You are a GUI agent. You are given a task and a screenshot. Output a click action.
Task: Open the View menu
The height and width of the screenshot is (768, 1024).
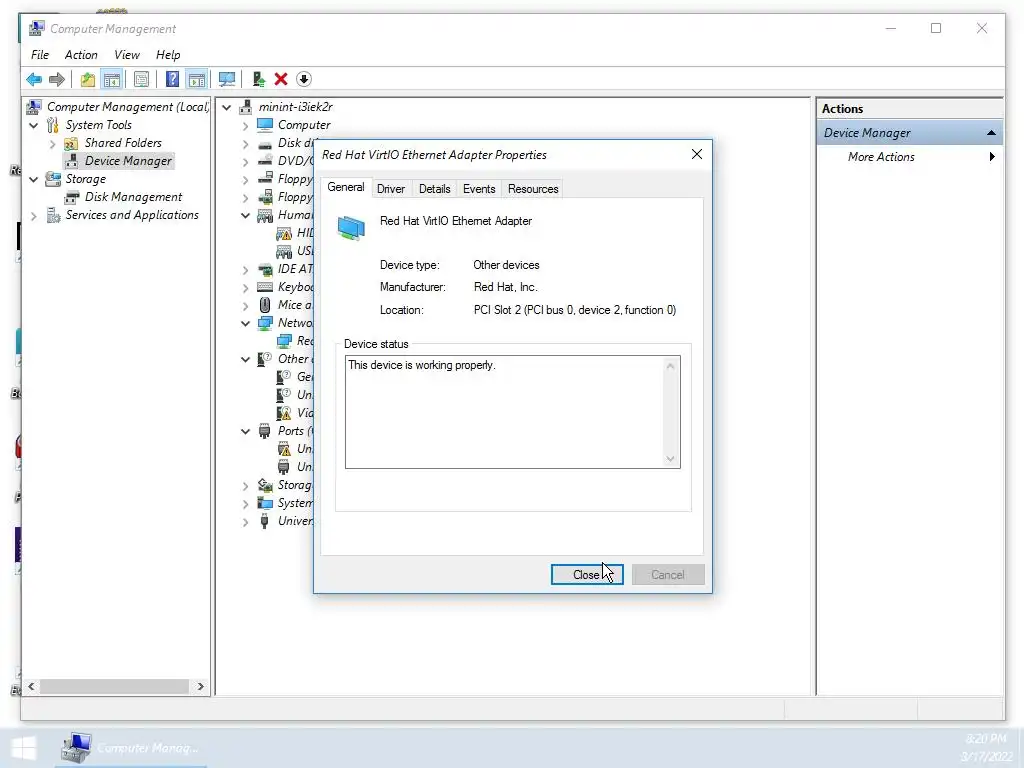click(127, 55)
